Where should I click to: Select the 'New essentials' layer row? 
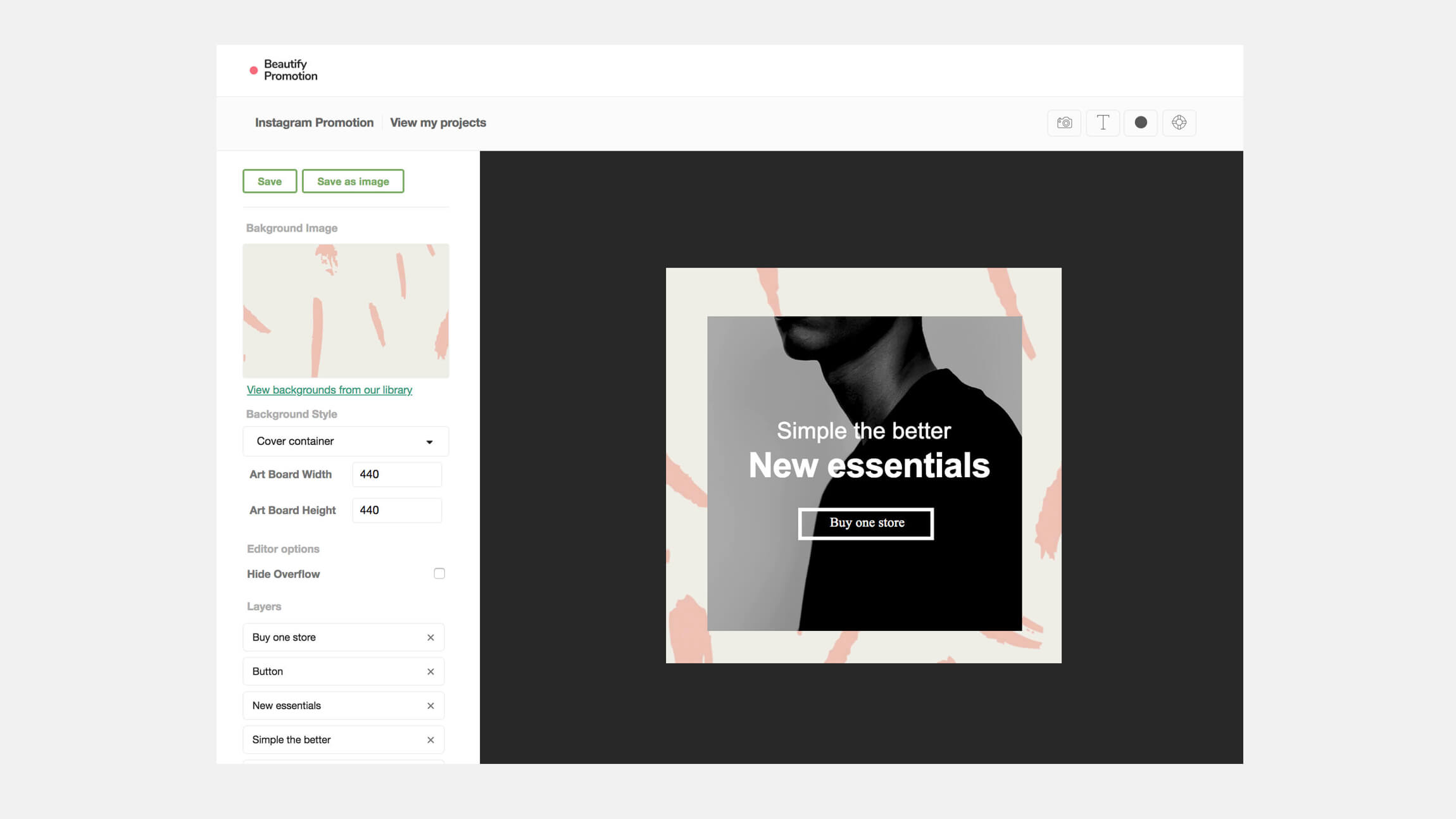pyautogui.click(x=343, y=706)
